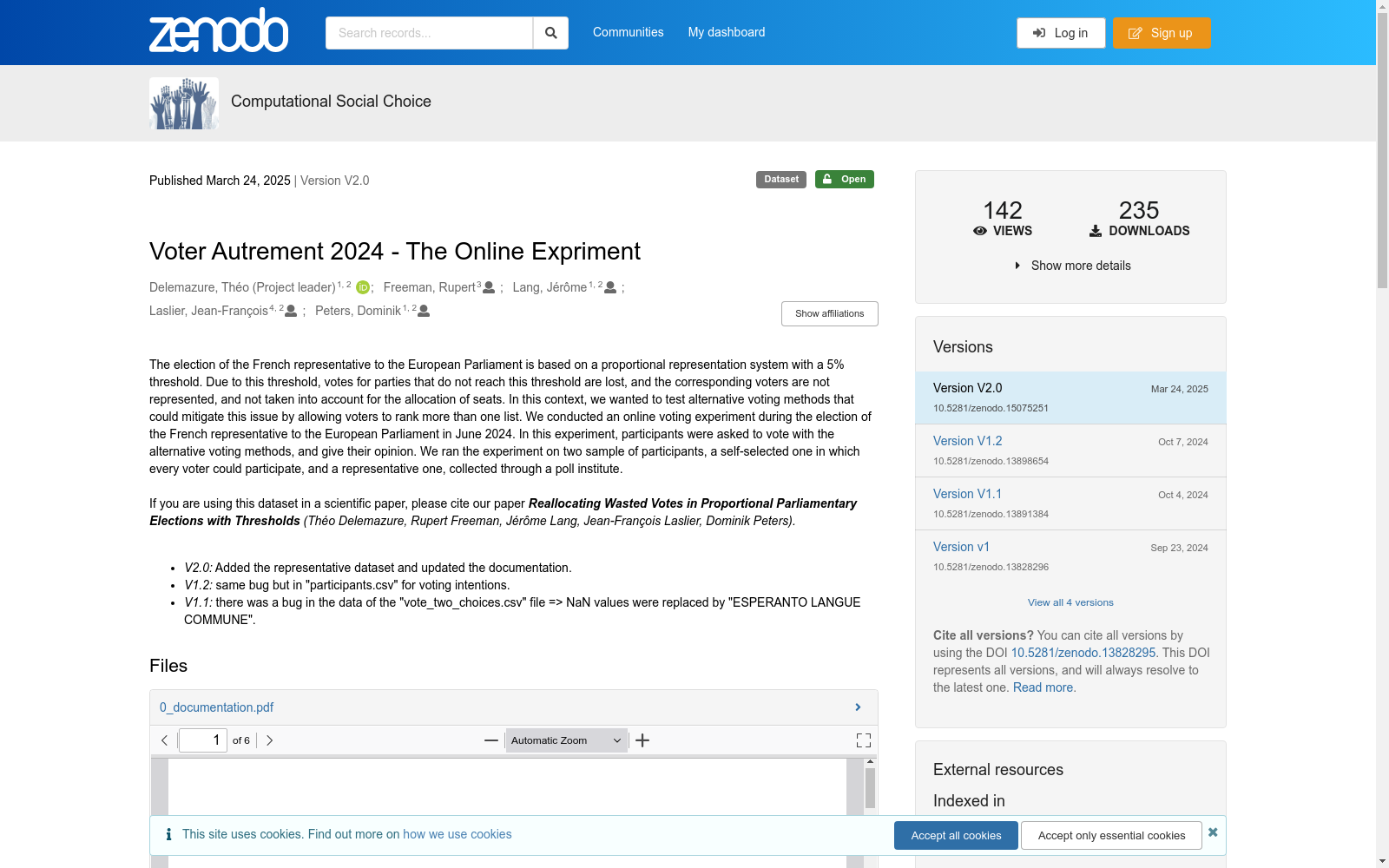Open Version V1.2
Screen dimensions: 1389x868
pos(967,441)
